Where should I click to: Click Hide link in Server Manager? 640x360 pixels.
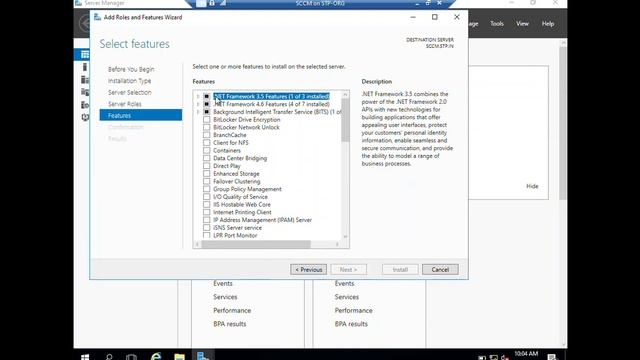(532, 186)
